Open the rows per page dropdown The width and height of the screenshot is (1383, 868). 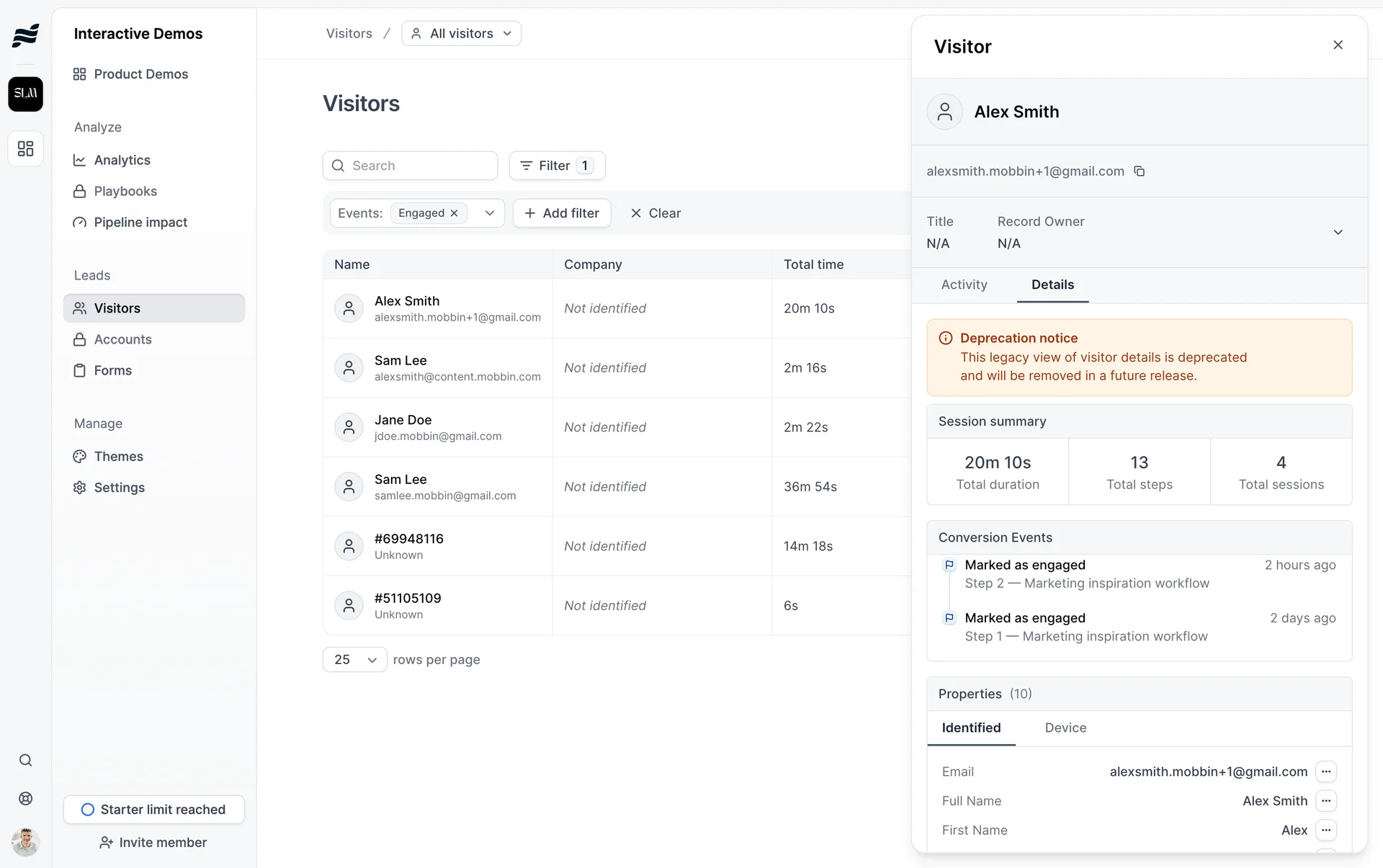[x=355, y=660]
